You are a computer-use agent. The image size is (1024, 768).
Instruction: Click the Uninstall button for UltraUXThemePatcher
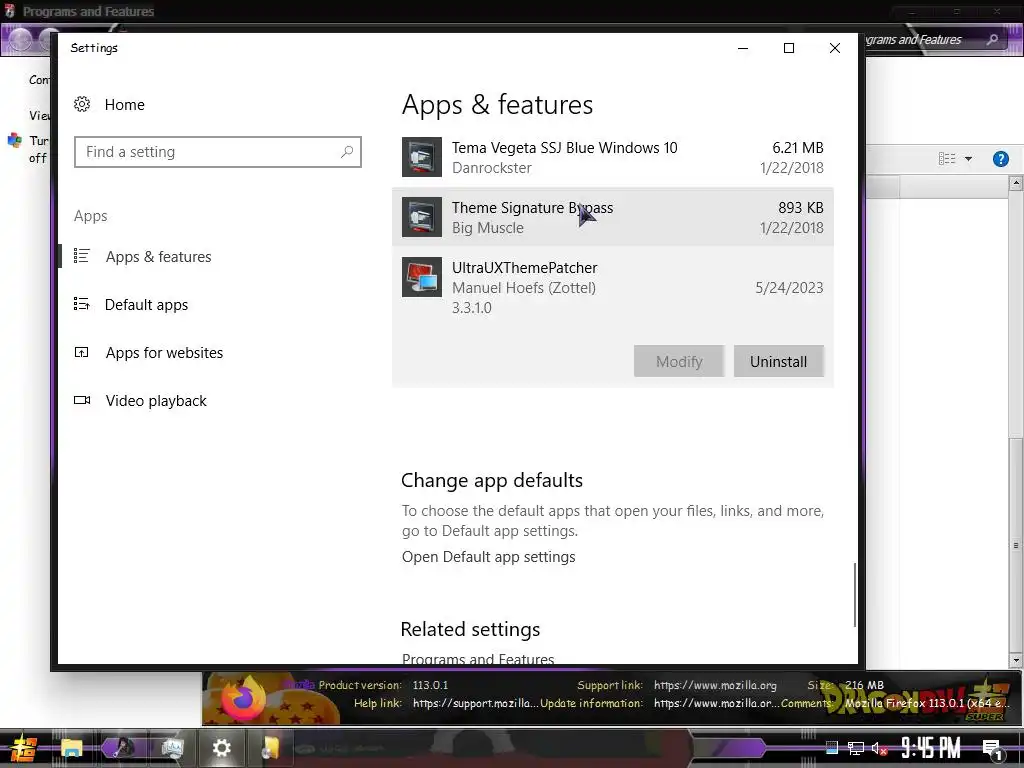click(x=778, y=361)
